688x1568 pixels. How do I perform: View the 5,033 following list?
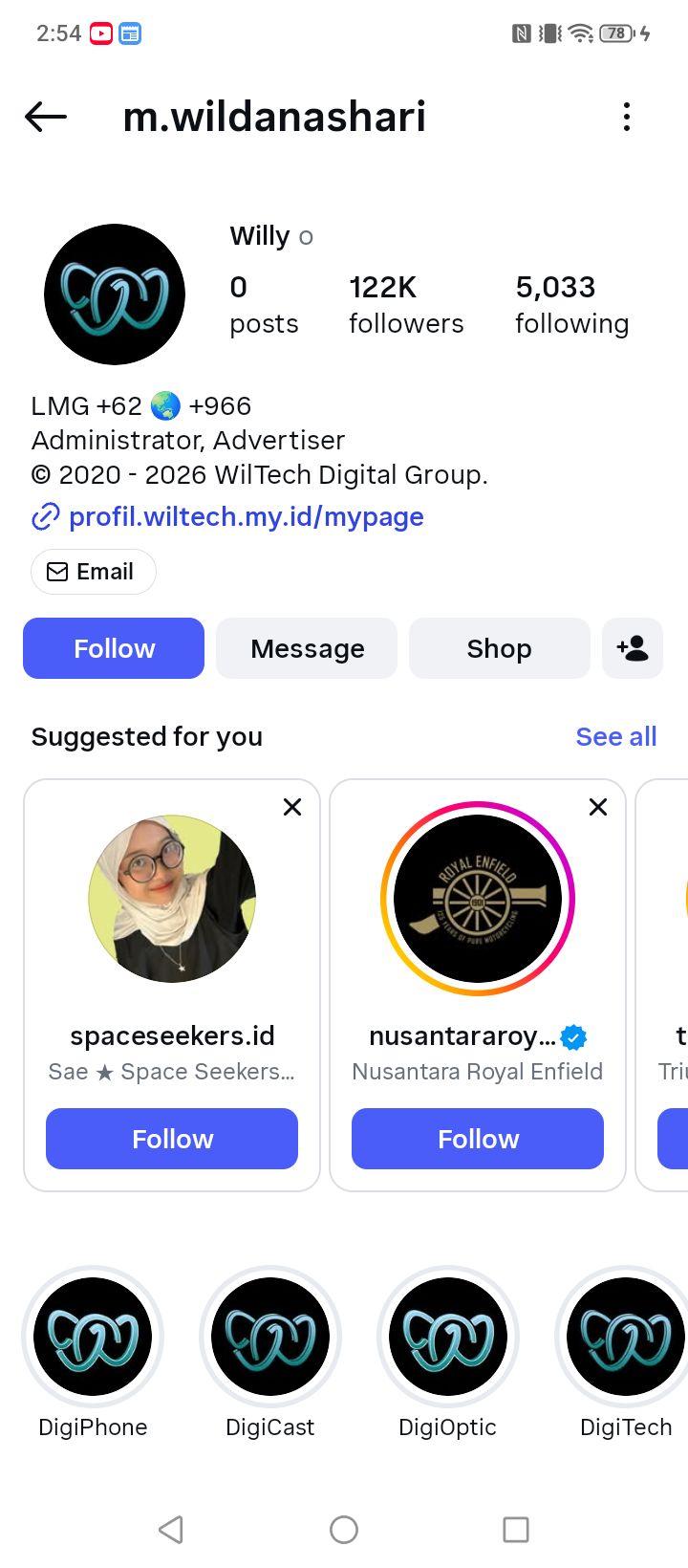571,304
